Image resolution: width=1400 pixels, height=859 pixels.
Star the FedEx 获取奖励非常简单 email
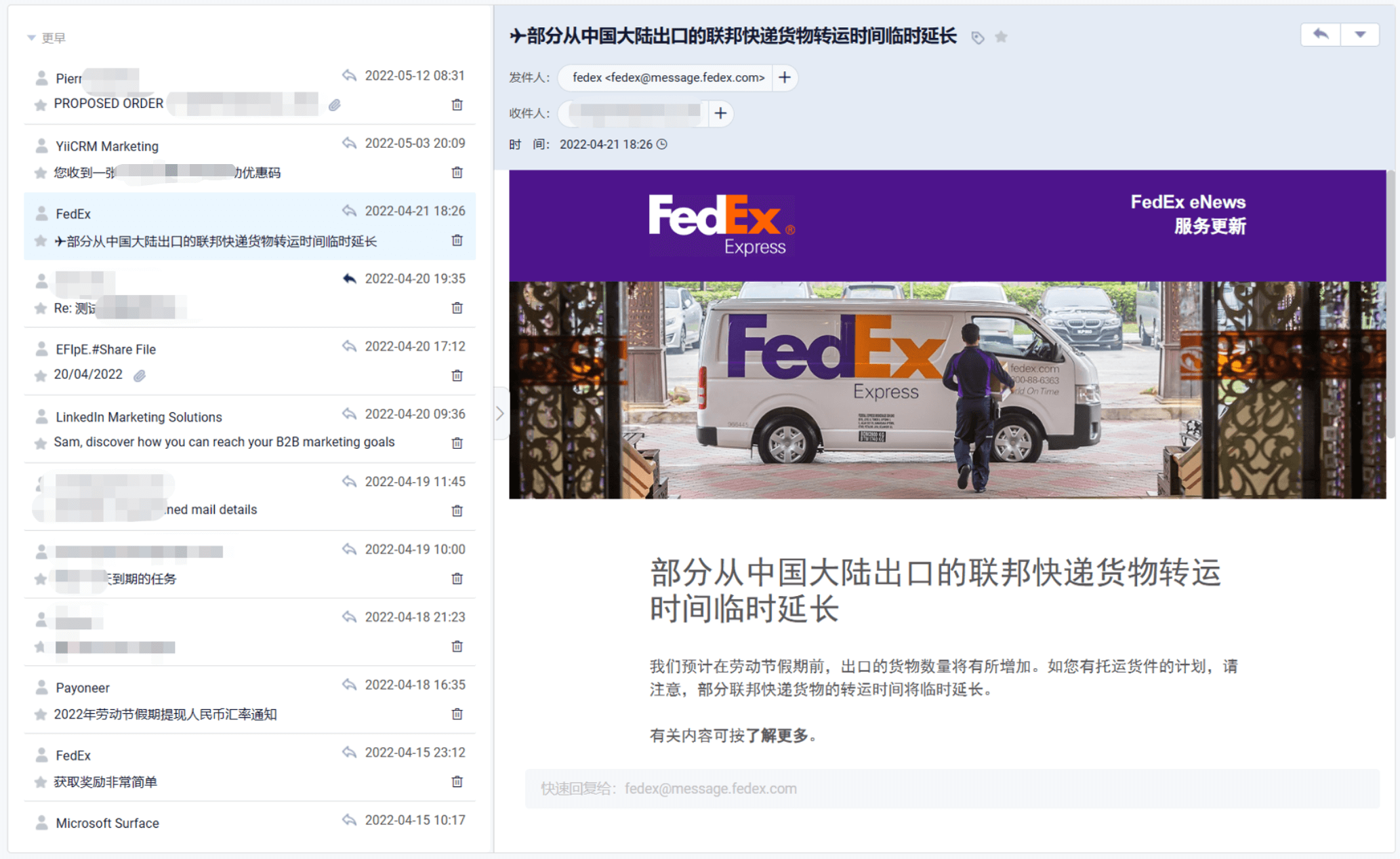click(x=41, y=782)
